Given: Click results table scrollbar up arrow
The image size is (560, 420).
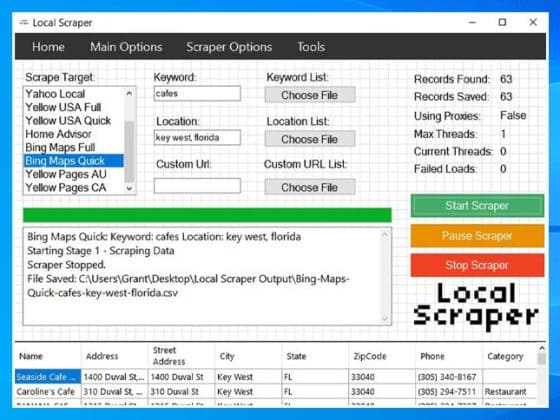Looking at the screenshot, I should 542,348.
